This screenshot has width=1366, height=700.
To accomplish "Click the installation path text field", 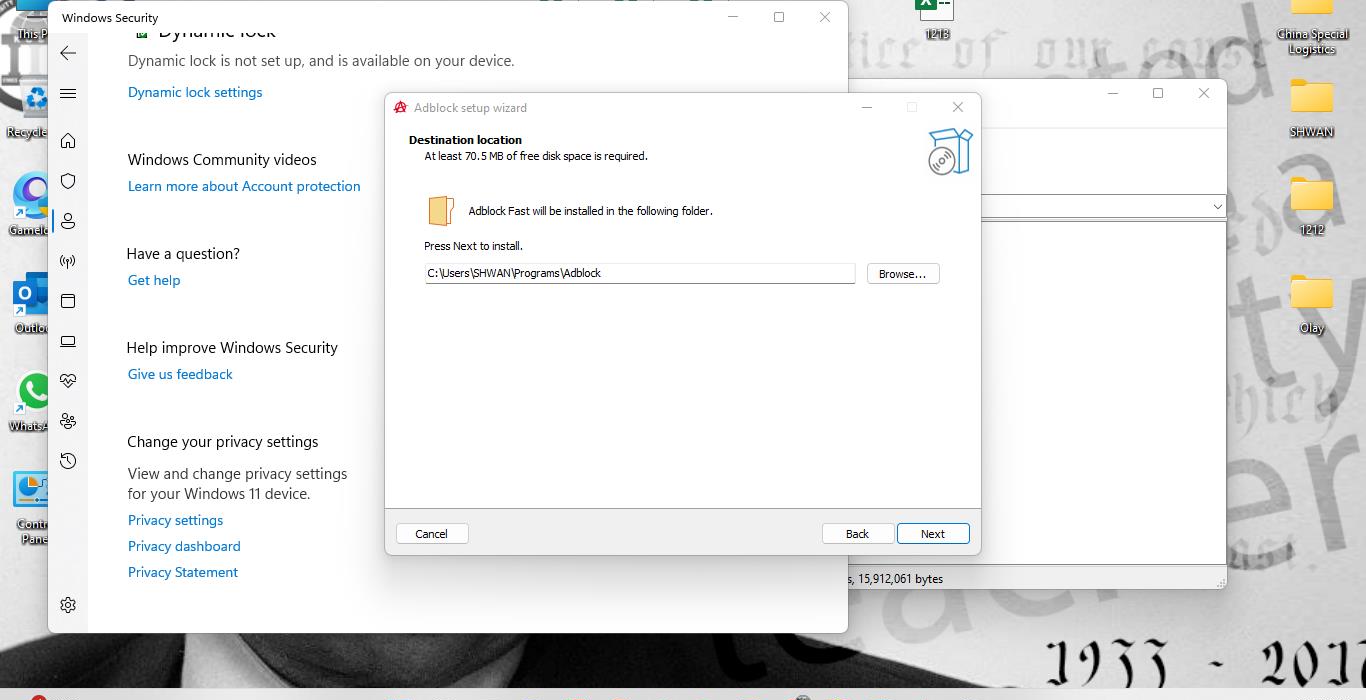I will click(639, 273).
